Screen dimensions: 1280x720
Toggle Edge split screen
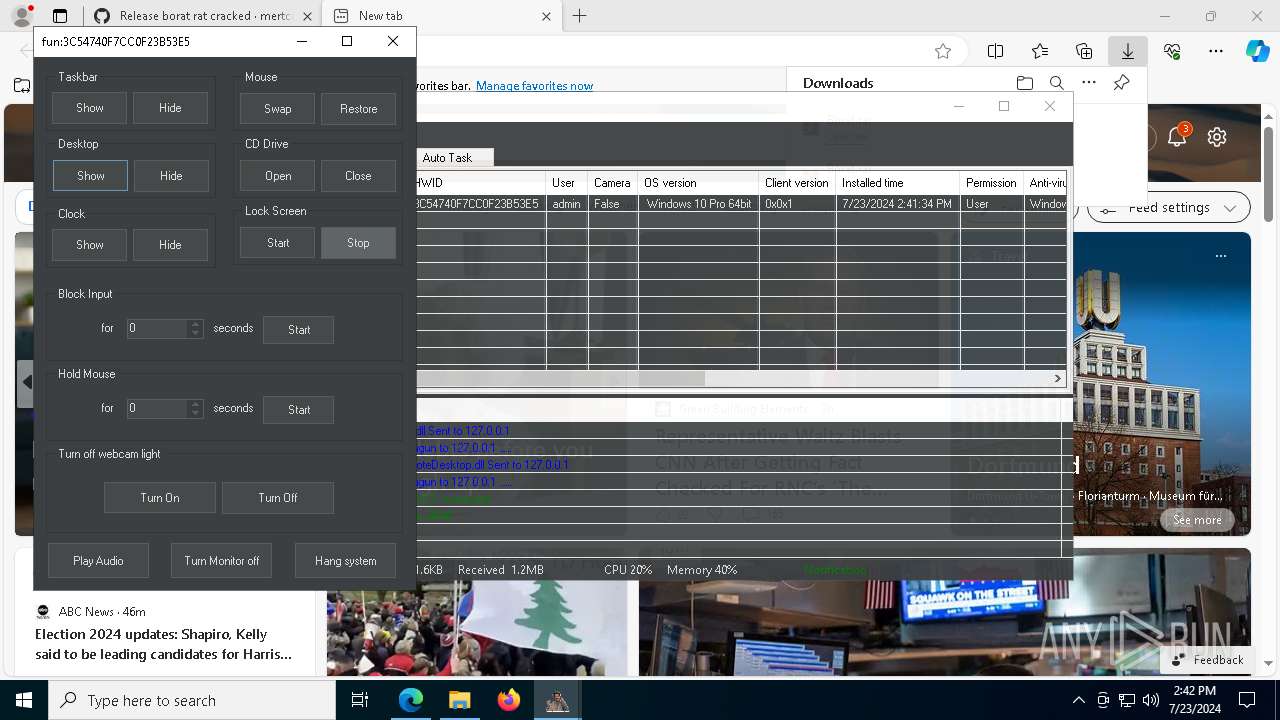[x=995, y=51]
